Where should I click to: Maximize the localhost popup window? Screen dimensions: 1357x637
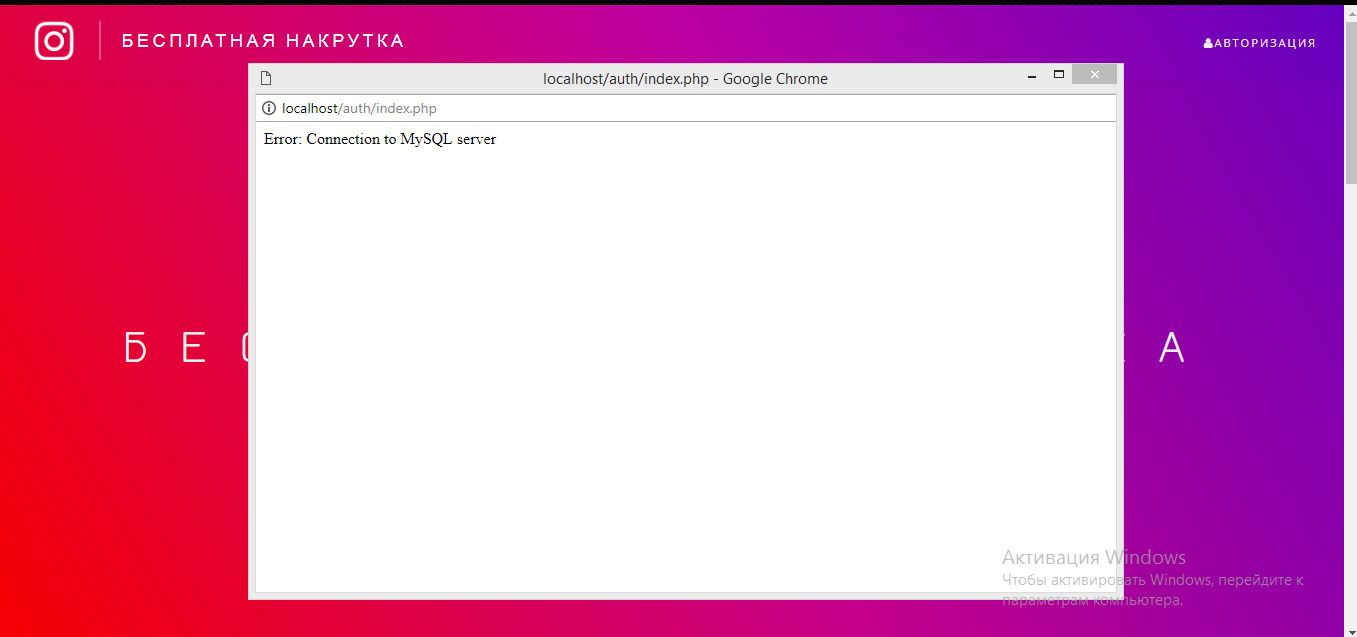point(1059,75)
